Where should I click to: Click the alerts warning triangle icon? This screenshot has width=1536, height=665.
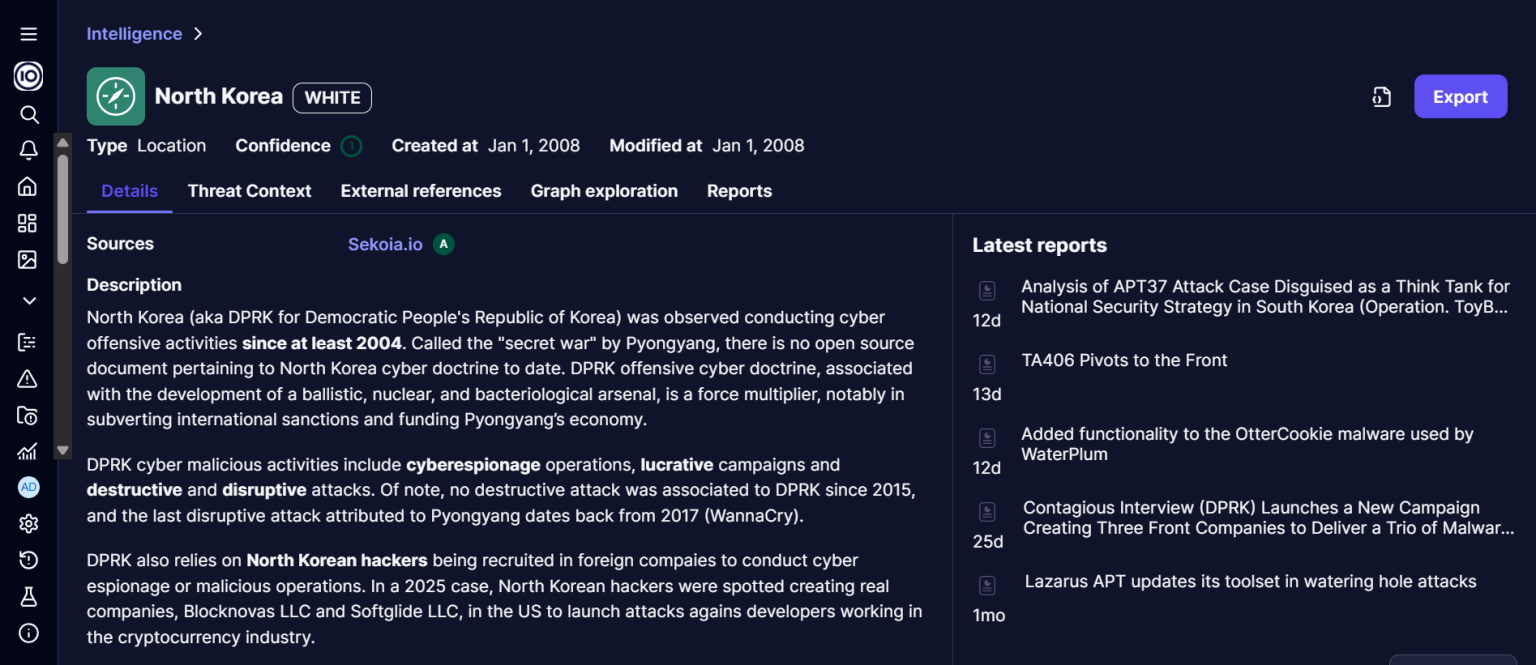coord(28,379)
